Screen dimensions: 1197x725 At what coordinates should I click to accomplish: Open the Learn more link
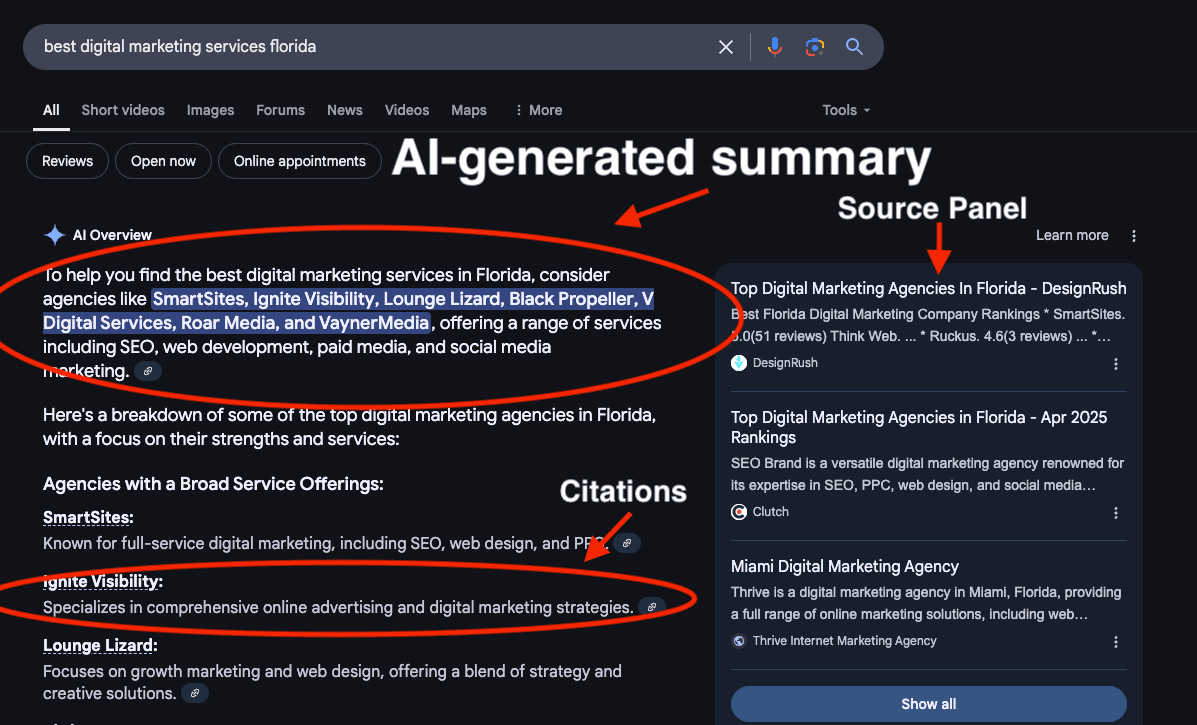point(1072,236)
